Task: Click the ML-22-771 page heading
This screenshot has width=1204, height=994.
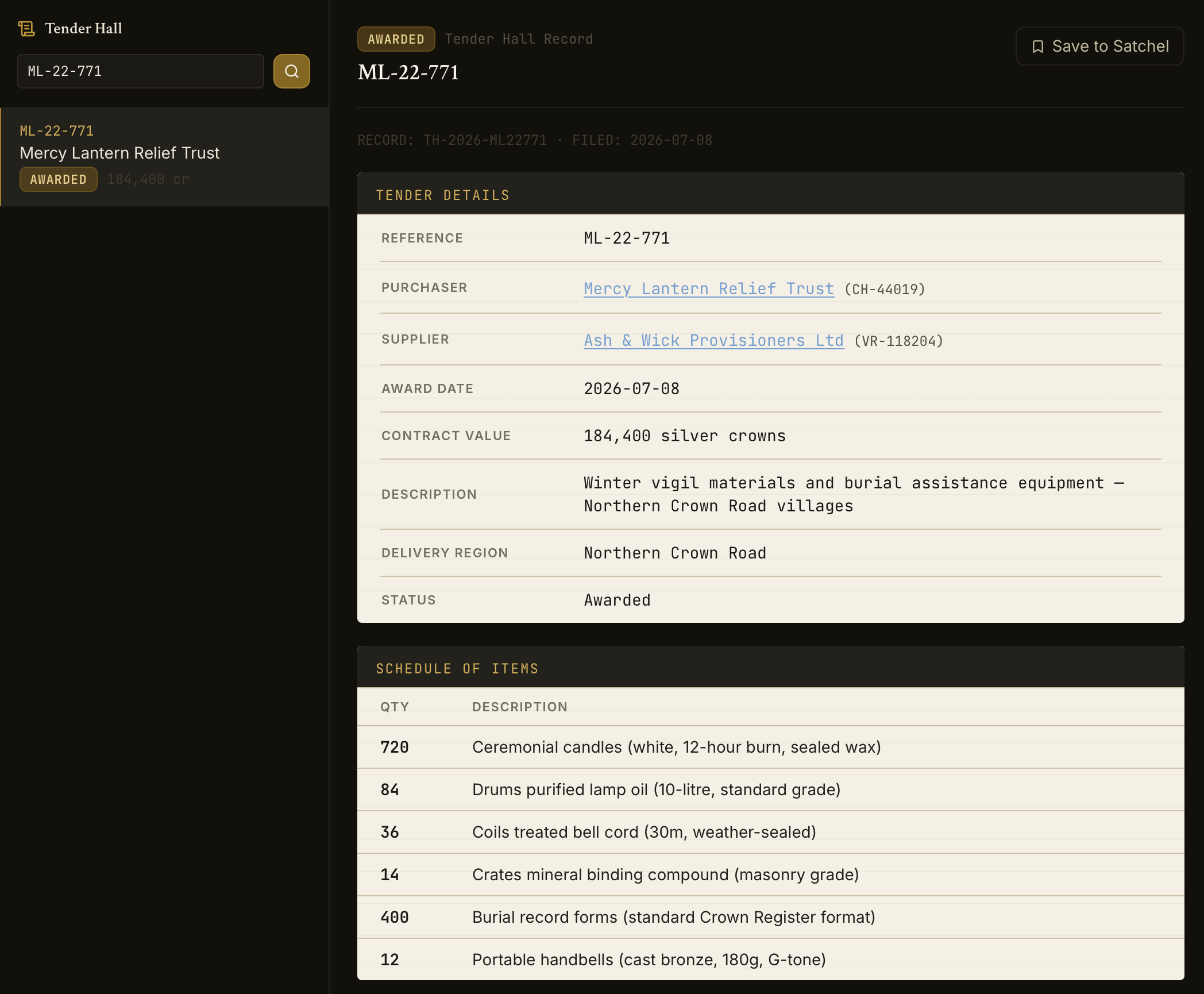Action: point(408,72)
